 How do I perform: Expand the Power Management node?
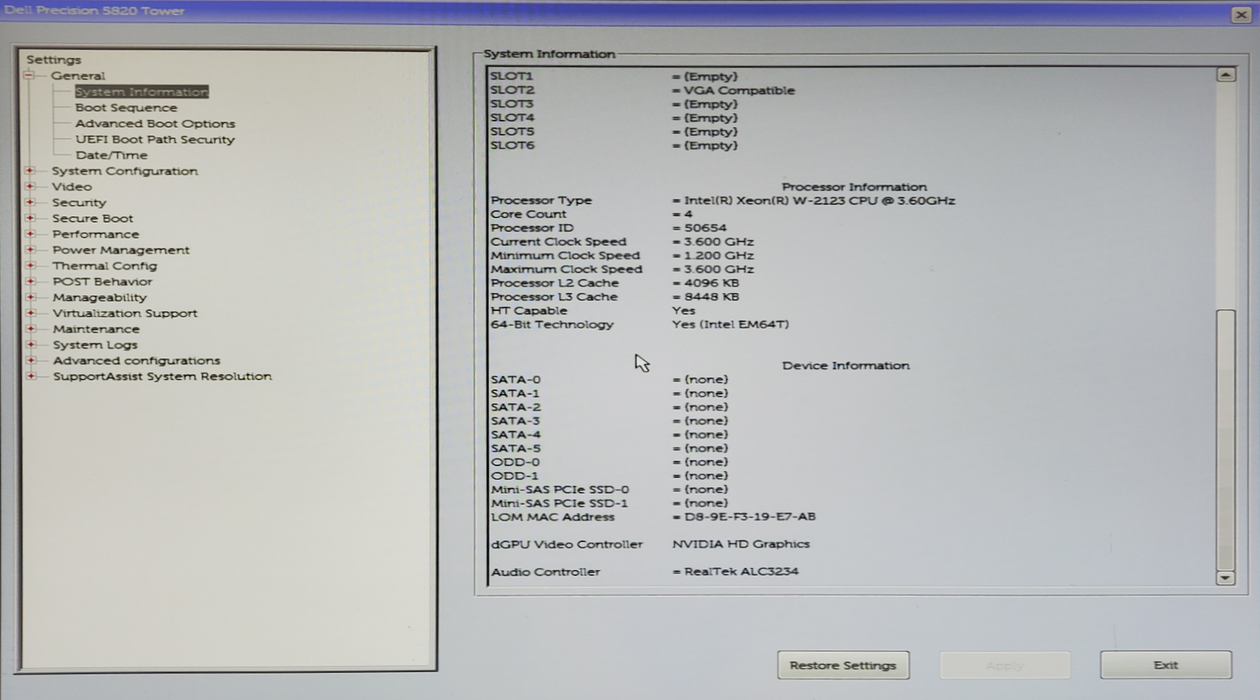point(30,250)
